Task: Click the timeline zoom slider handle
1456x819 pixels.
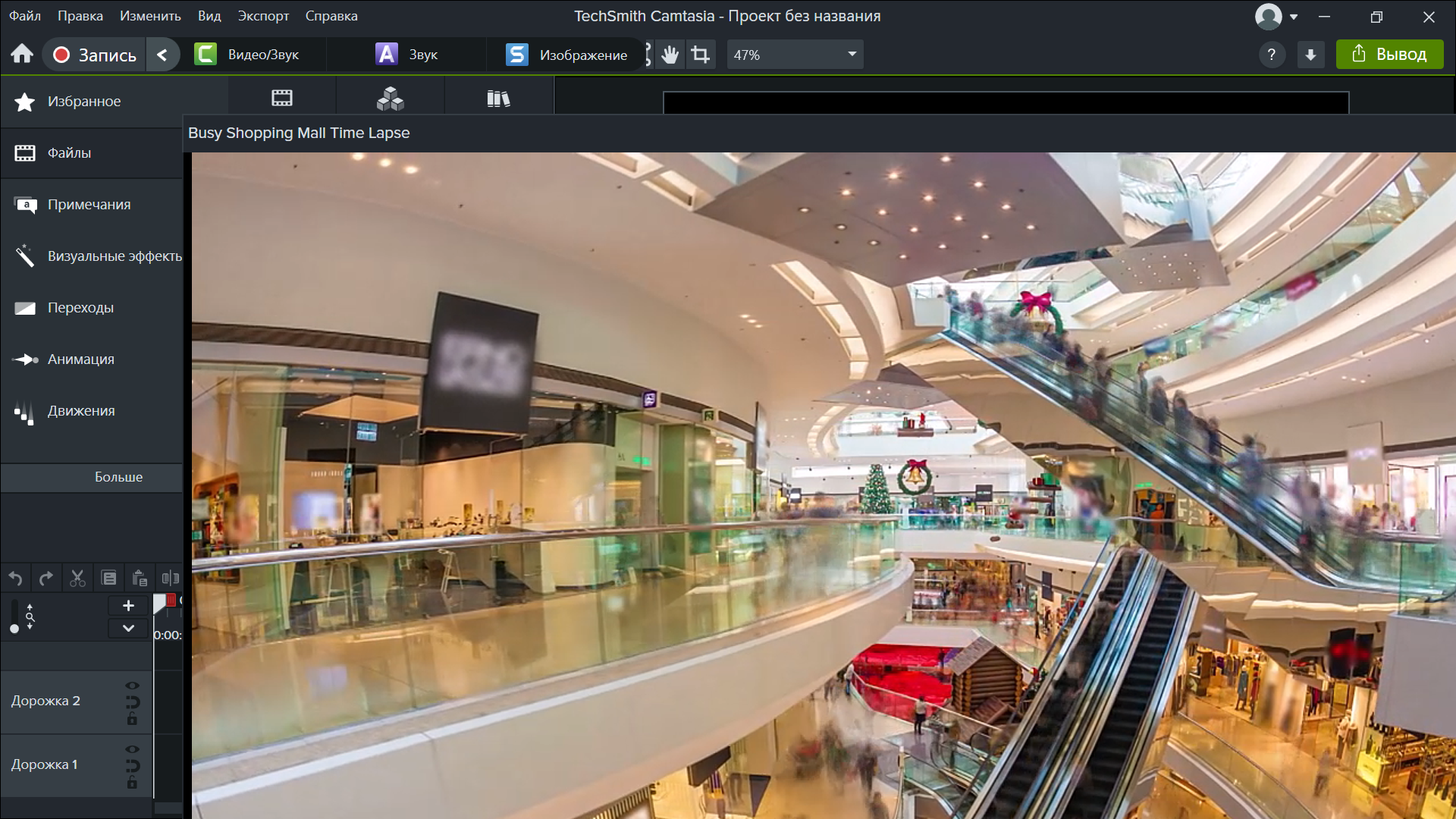Action: pyautogui.click(x=14, y=629)
